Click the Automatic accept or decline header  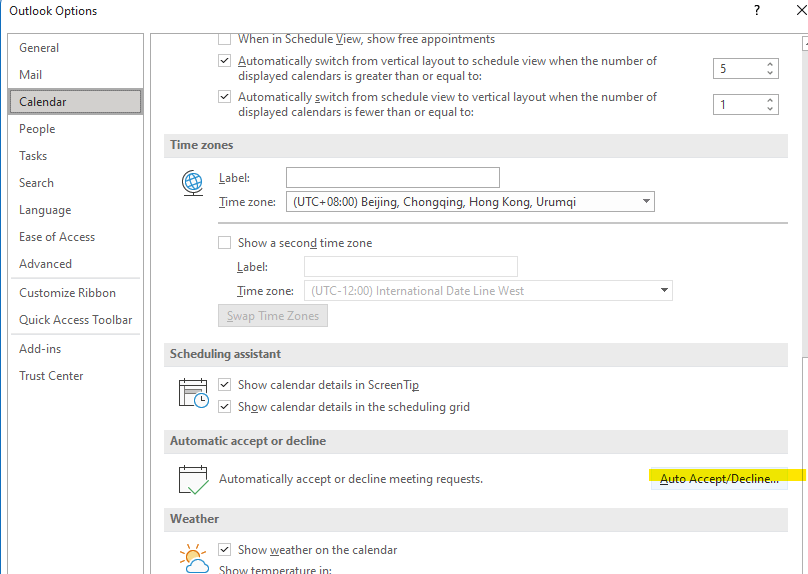pos(476,441)
